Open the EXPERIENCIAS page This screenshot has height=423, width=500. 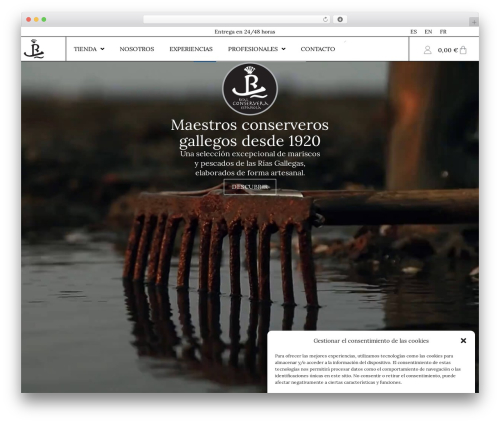(191, 49)
